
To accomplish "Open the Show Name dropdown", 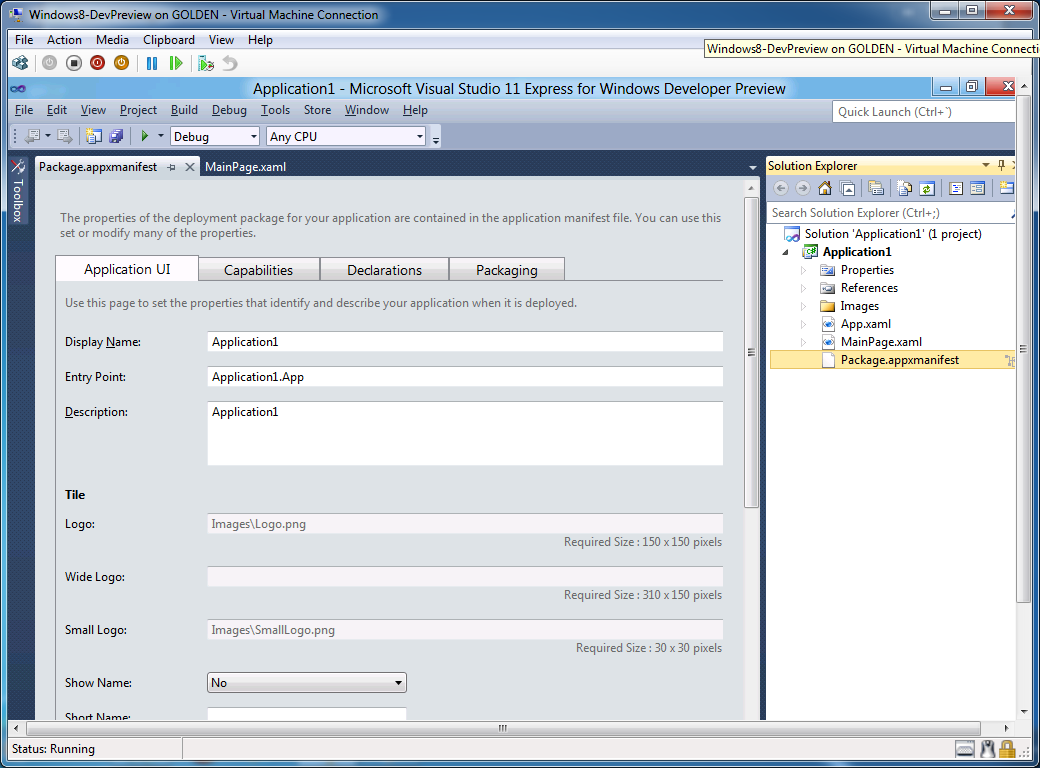I will point(306,682).
